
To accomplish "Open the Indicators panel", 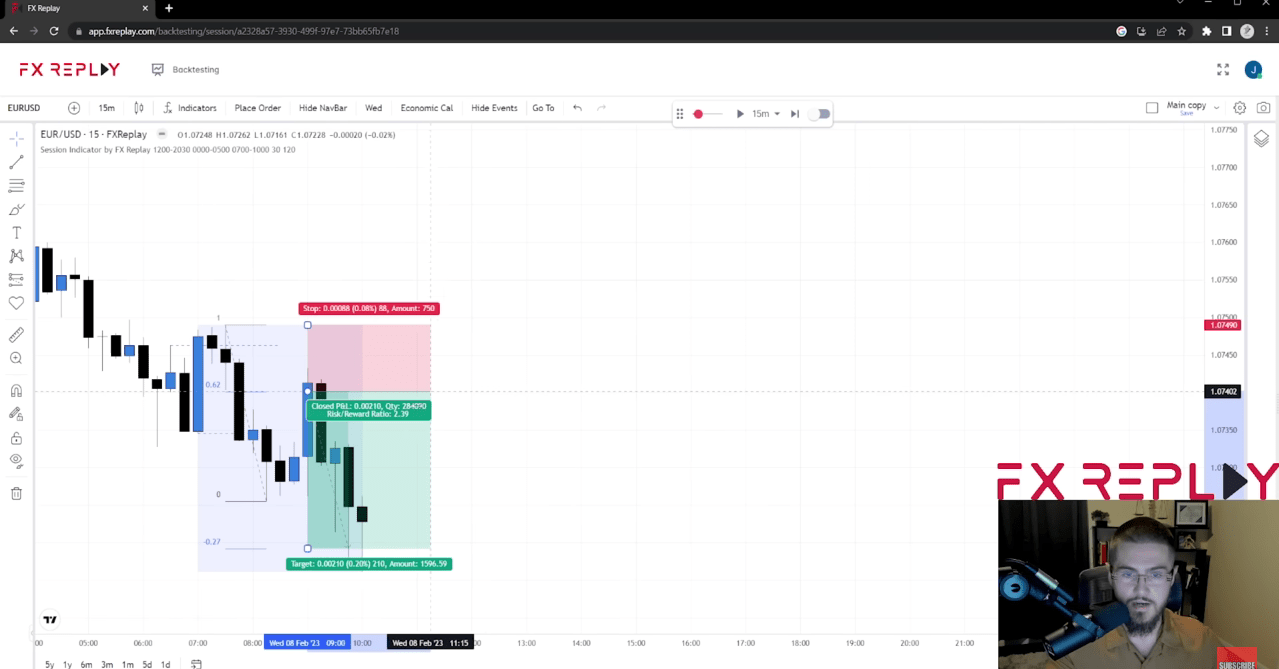I will [189, 108].
